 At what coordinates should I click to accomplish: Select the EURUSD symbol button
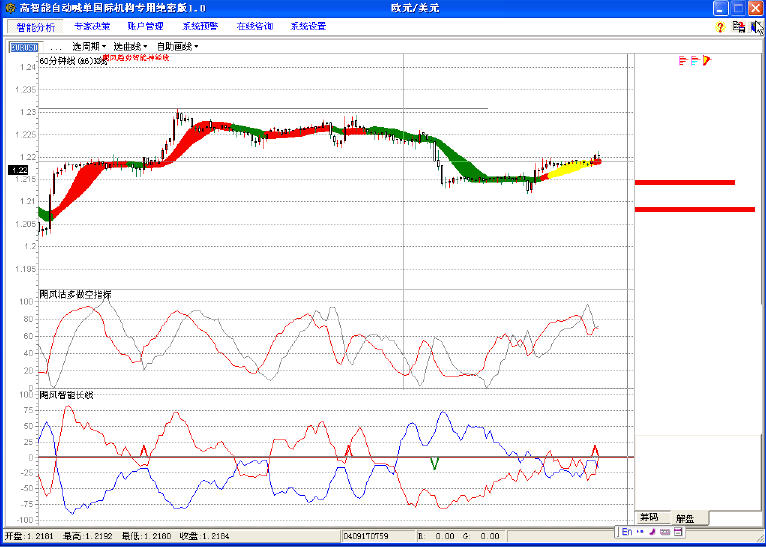tap(24, 47)
